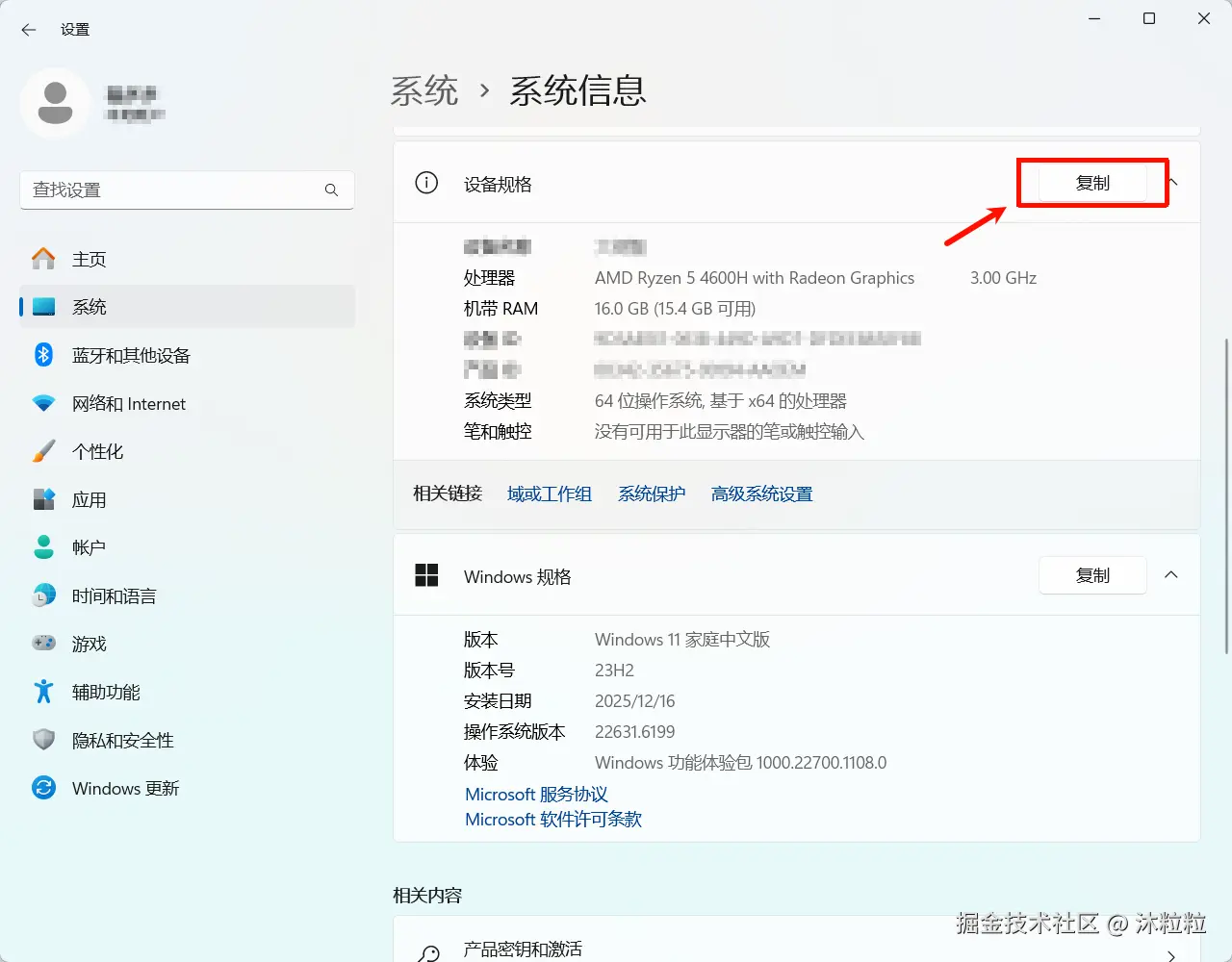Click the 笔和触控 value text
1232x962 pixels.
[x=730, y=432]
